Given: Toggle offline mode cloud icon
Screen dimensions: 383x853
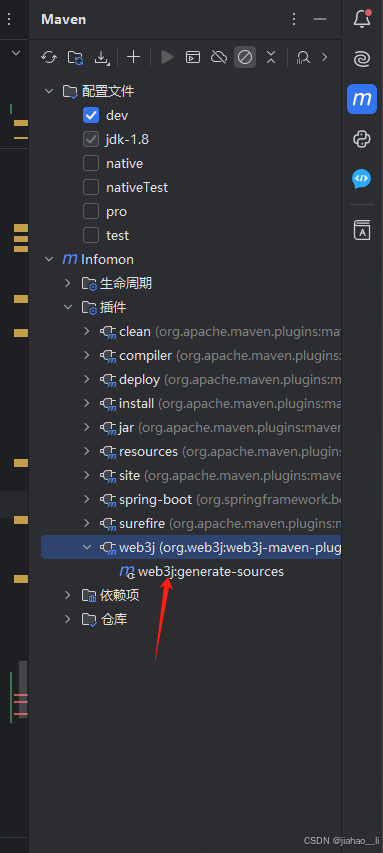Looking at the screenshot, I should (219, 57).
